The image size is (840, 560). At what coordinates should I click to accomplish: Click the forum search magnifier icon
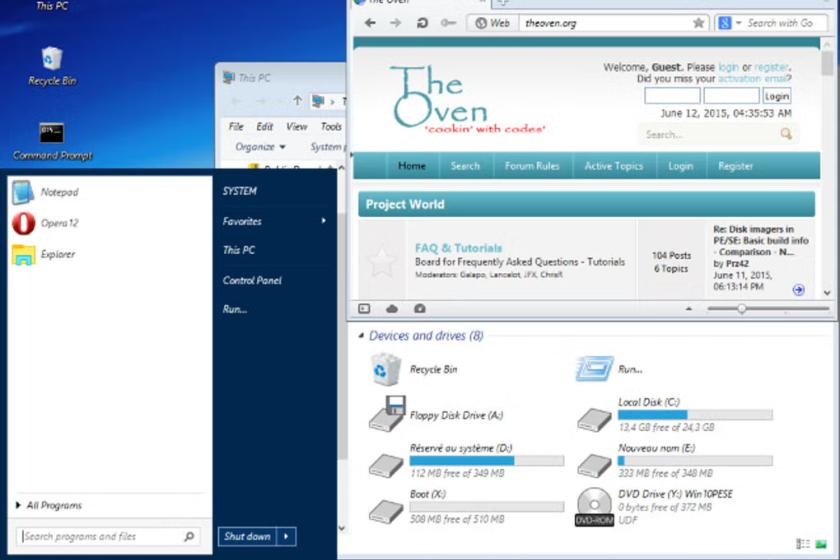point(786,134)
